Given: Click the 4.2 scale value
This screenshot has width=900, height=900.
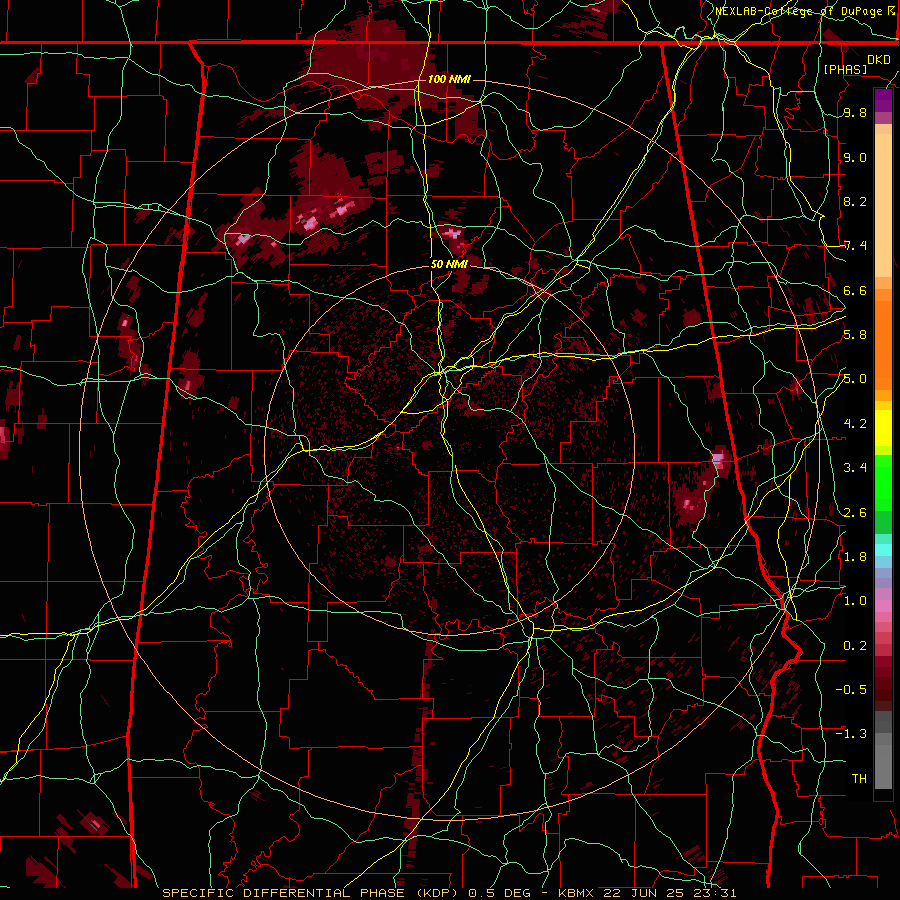Looking at the screenshot, I should [855, 424].
